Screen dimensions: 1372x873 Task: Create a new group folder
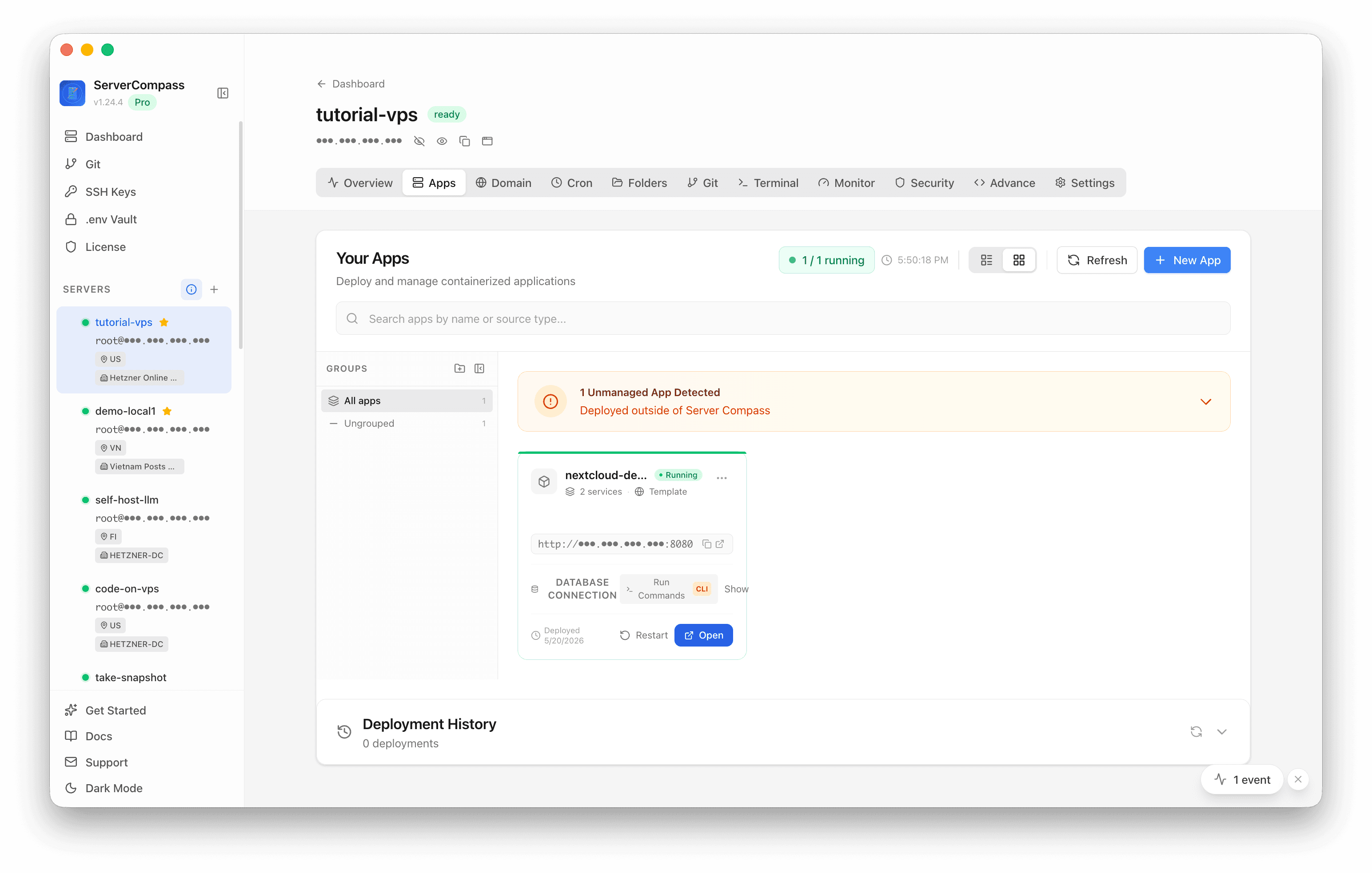point(460,369)
